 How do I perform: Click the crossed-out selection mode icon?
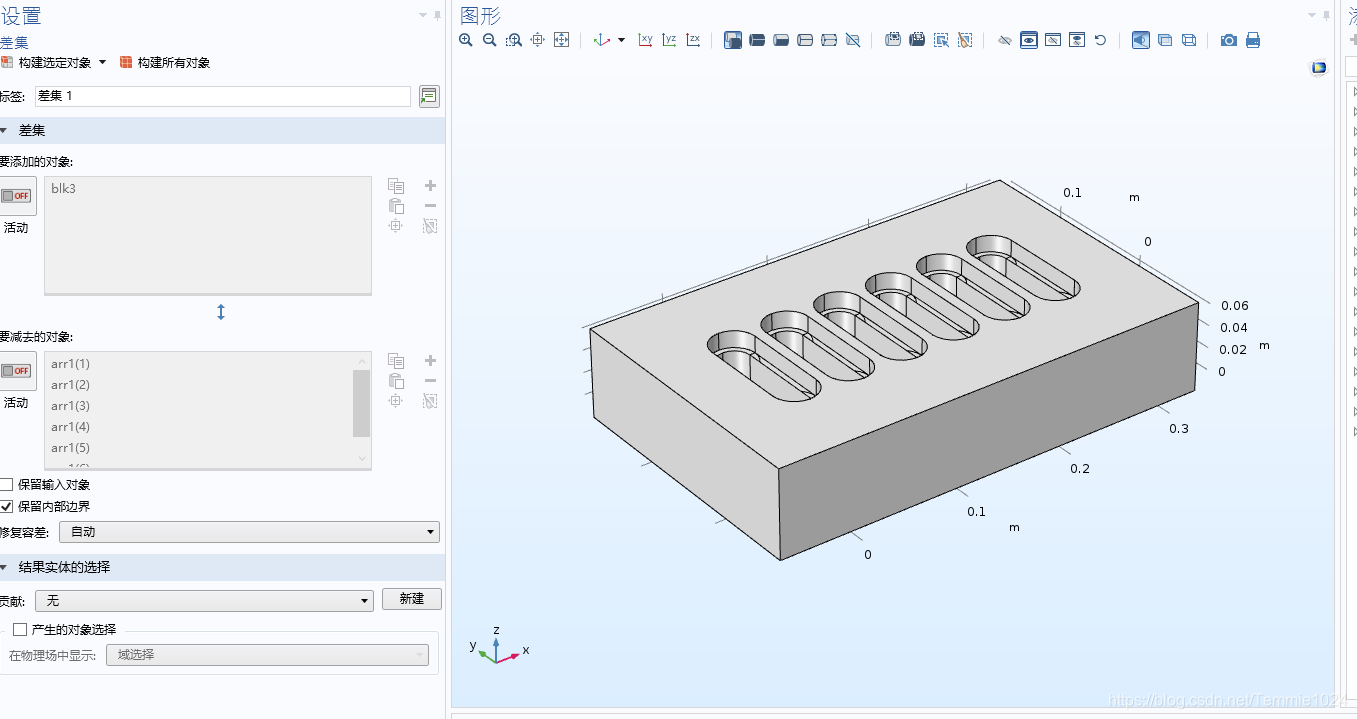853,40
